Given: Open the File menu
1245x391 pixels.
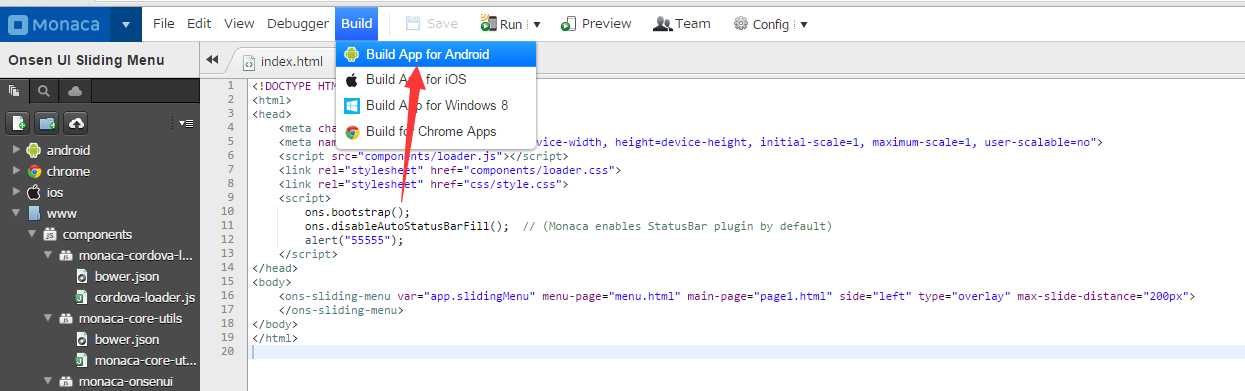Looking at the screenshot, I should [163, 23].
